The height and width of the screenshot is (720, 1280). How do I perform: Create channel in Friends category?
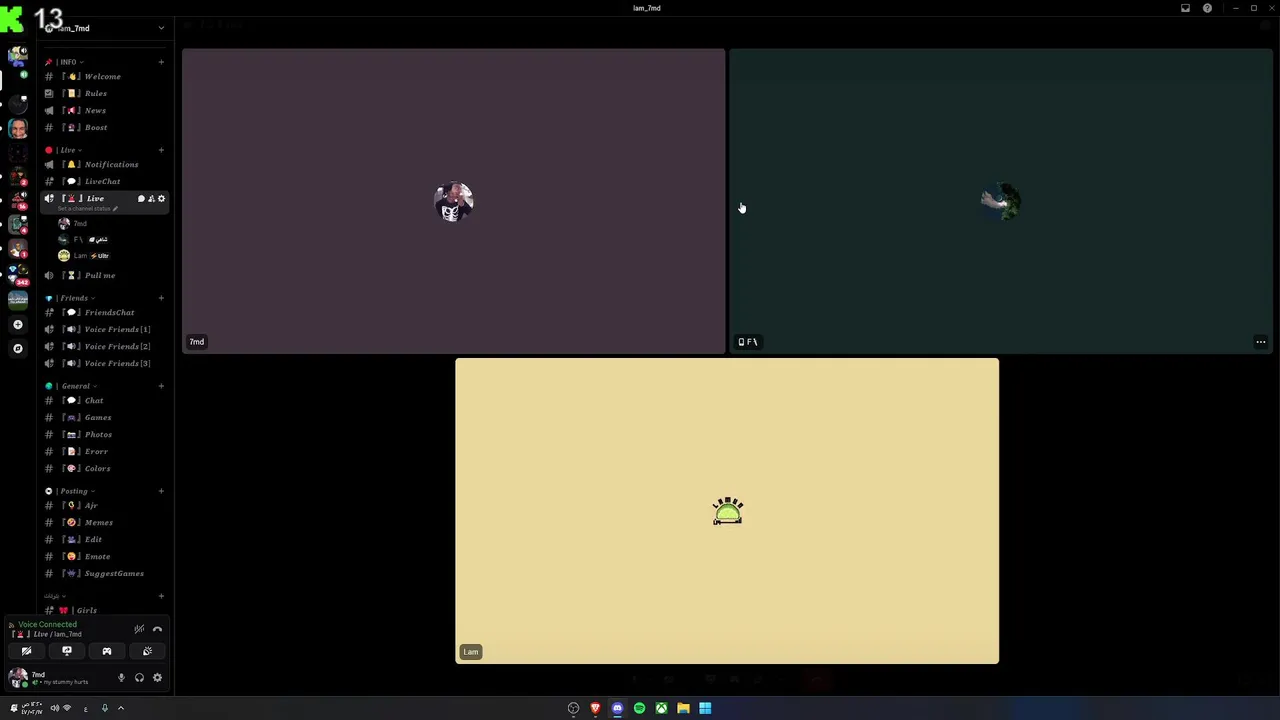161,298
